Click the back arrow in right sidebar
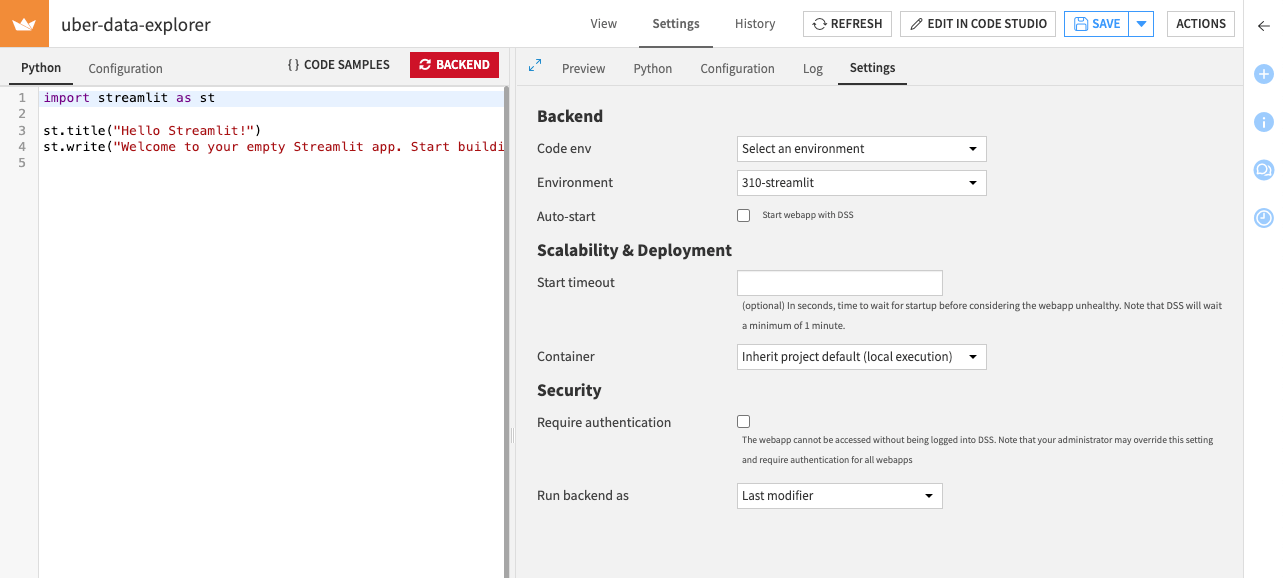The width and height of the screenshot is (1283, 578). [1263, 26]
